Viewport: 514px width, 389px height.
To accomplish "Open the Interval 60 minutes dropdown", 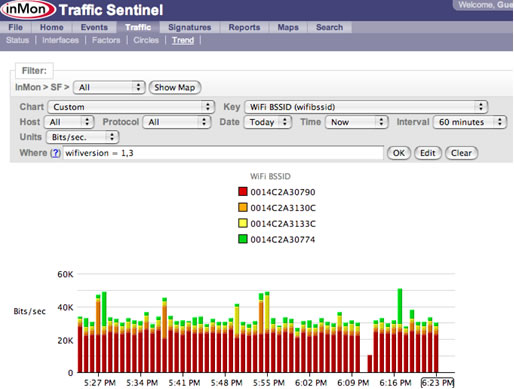I will (470, 122).
